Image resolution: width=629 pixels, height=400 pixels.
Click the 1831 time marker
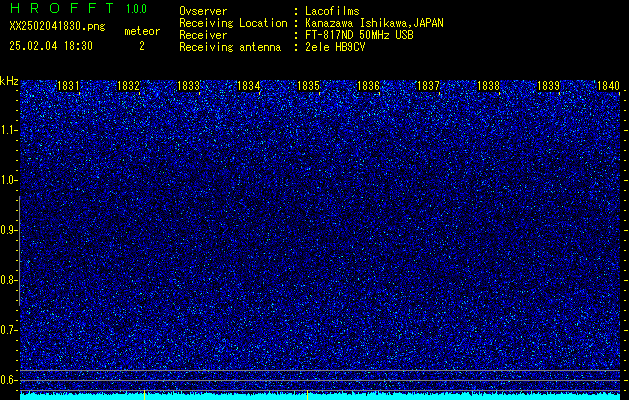68,86
